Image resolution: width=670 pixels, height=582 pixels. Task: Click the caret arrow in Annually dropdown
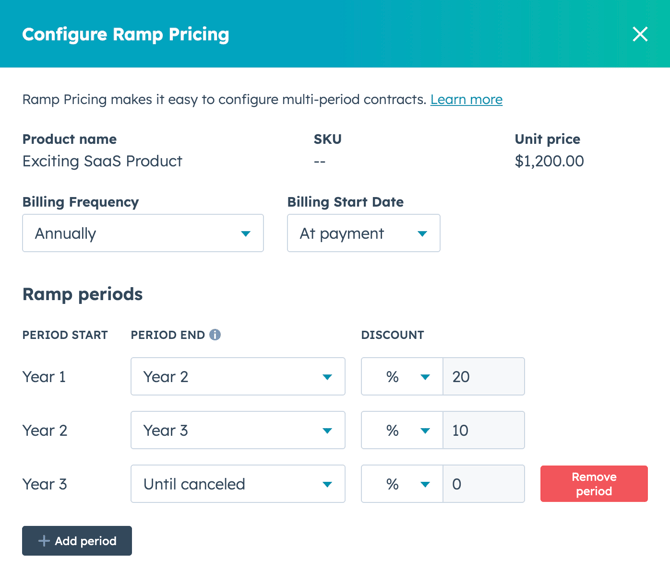coord(245,234)
